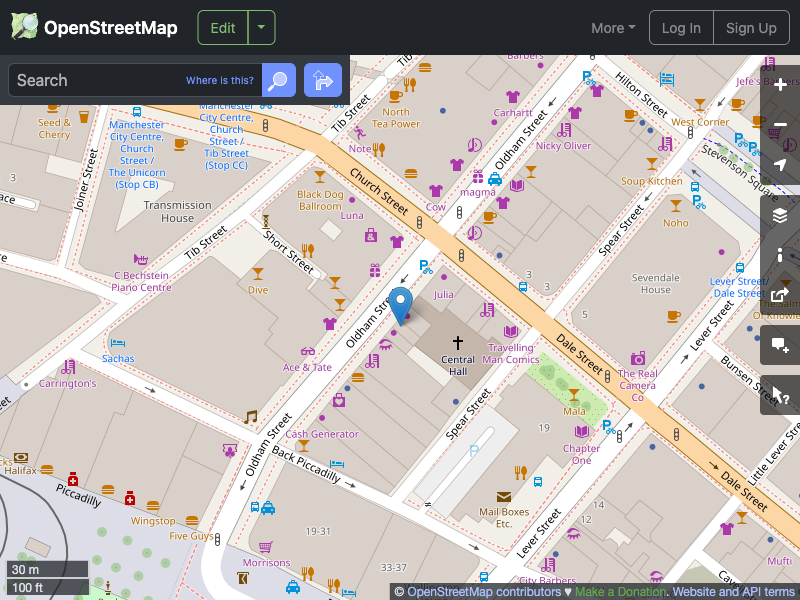
Task: Zoom out of the map
Action: [x=780, y=126]
